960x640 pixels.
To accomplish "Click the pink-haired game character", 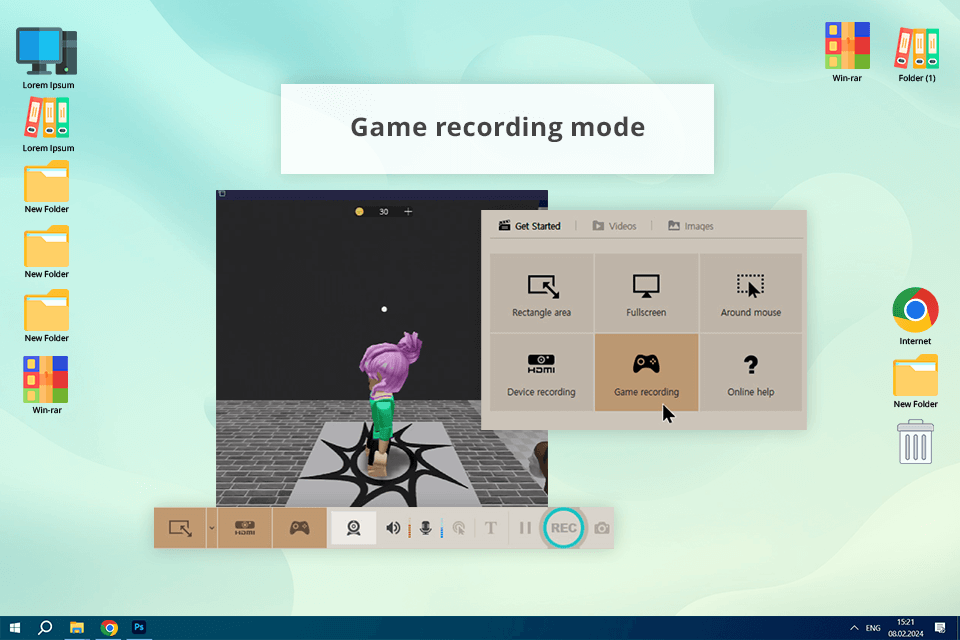I will pyautogui.click(x=388, y=404).
